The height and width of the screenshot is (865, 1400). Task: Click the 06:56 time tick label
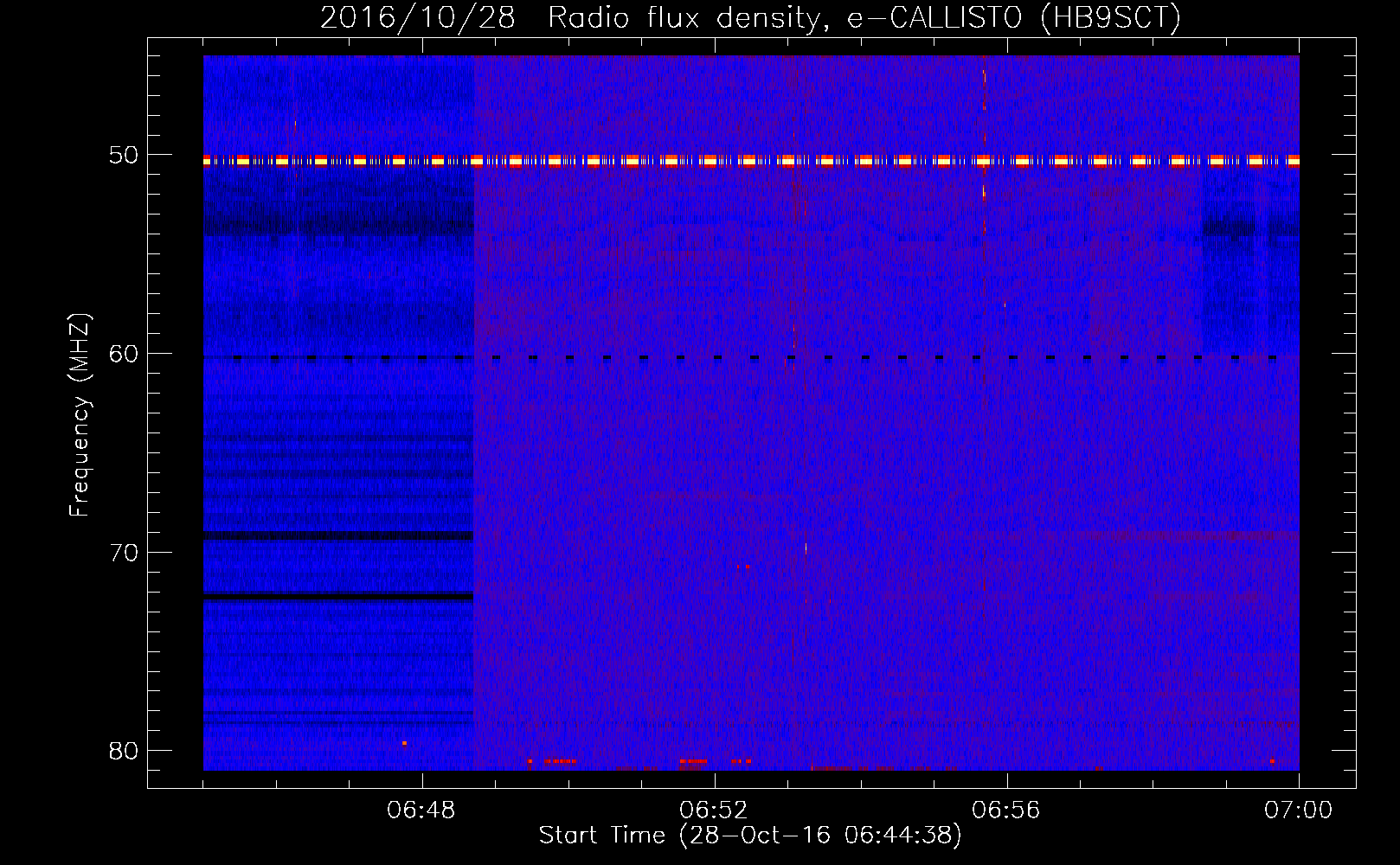point(1006,811)
